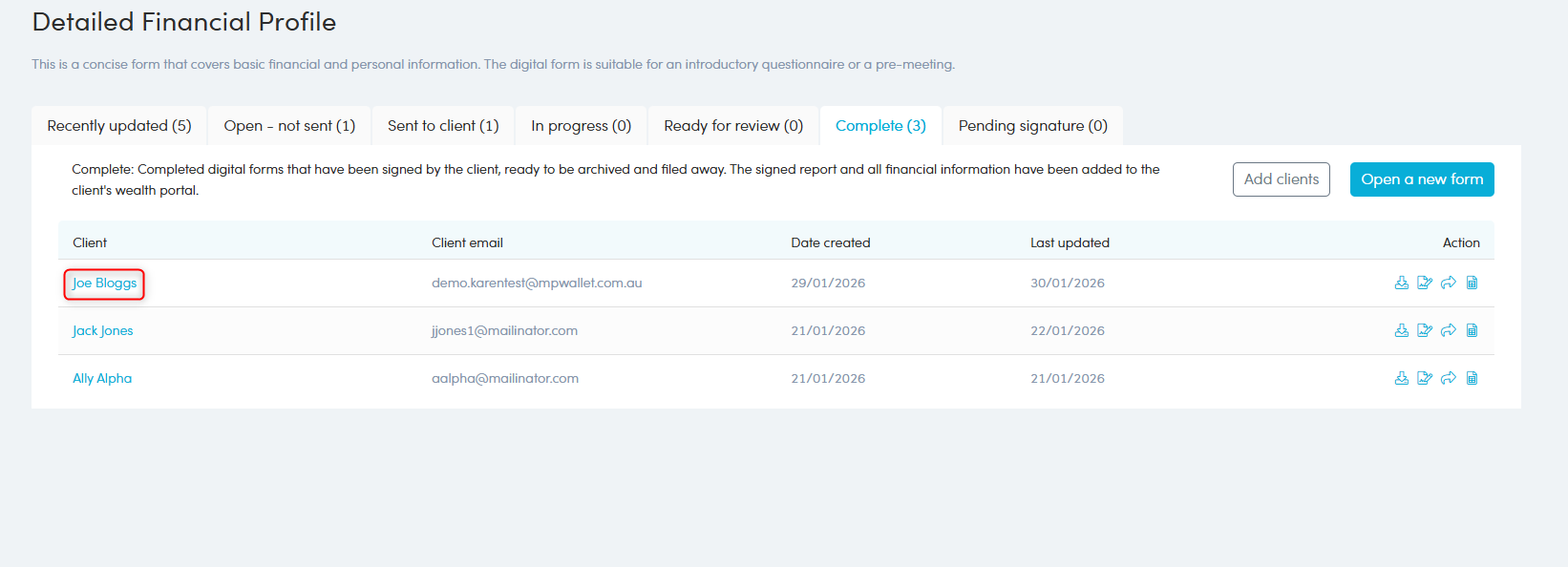The image size is (1568, 567).
Task: Open the spreadsheet icon in Jack Jones' row
Action: 1472,330
